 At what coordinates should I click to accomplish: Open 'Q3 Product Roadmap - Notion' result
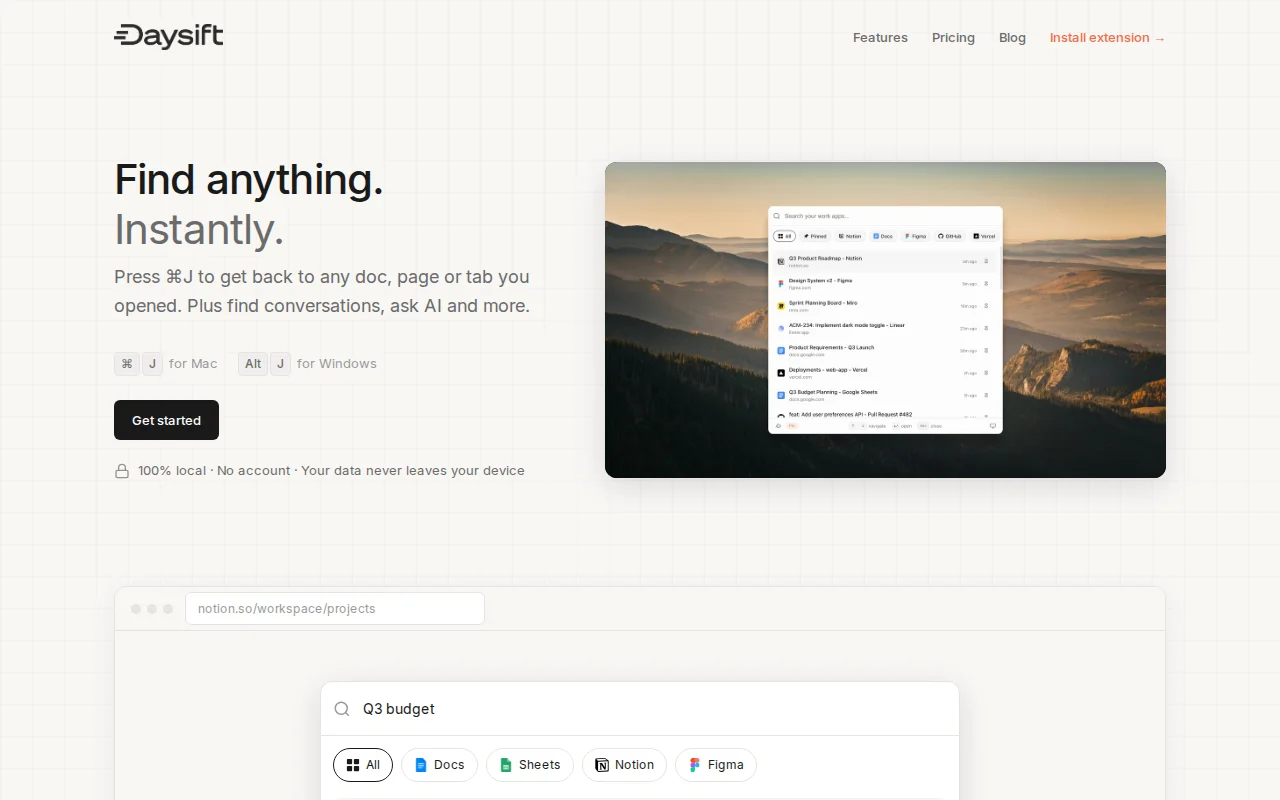click(884, 261)
